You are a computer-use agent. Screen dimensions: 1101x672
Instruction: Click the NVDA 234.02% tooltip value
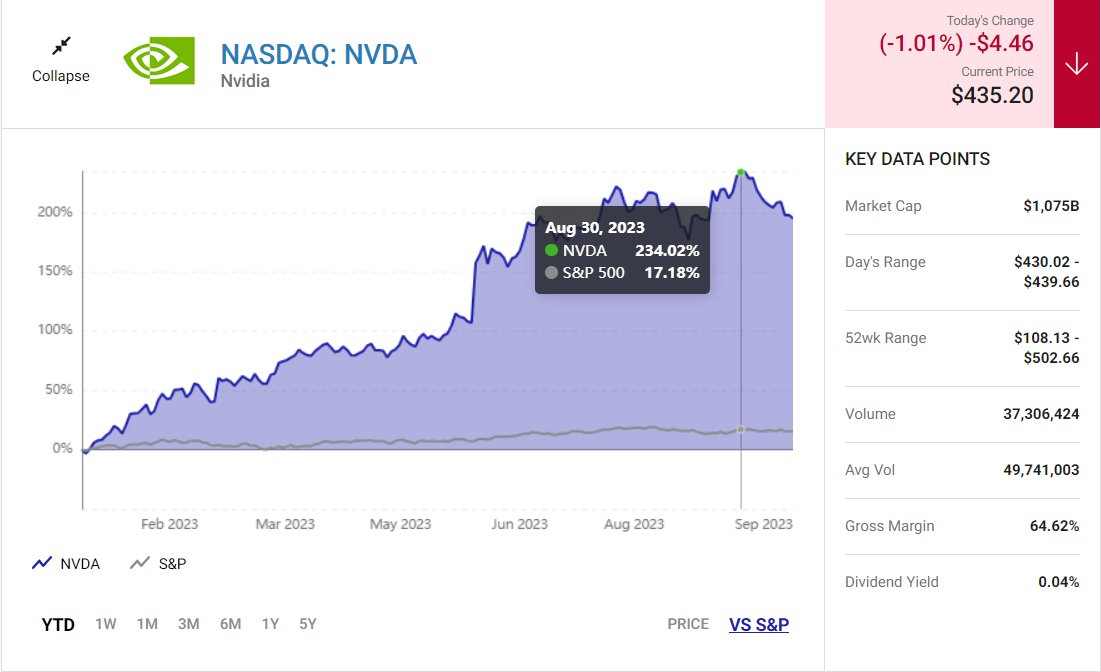667,251
